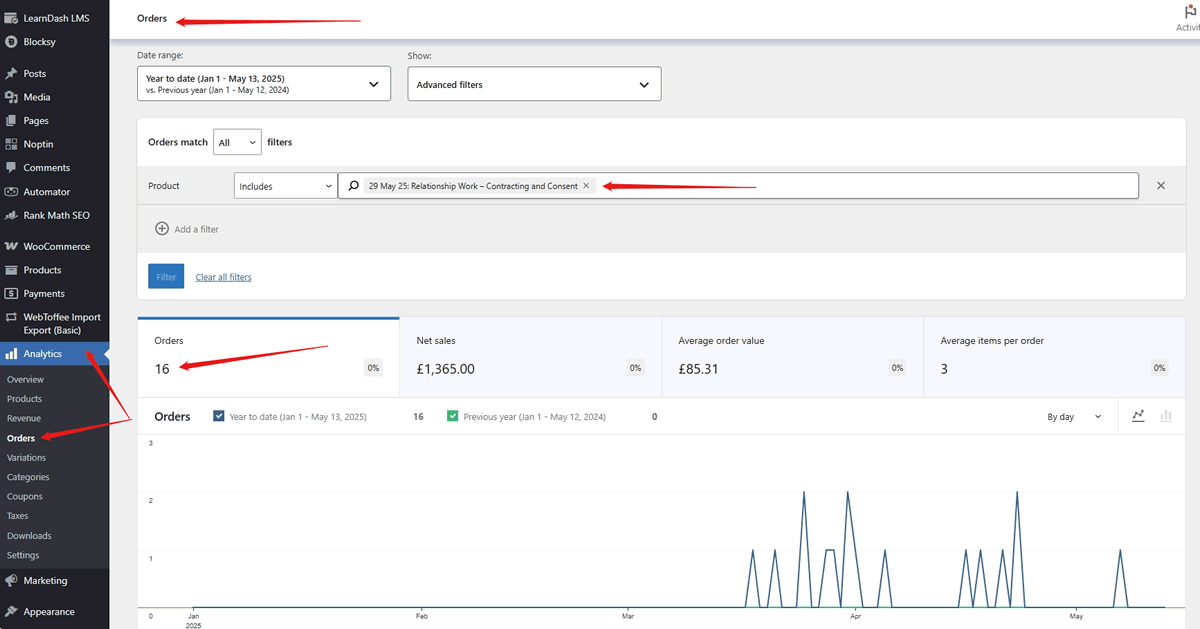Screen dimensions: 1200x629
Task: Click the search magnifier in product field
Action: pyautogui.click(x=354, y=186)
